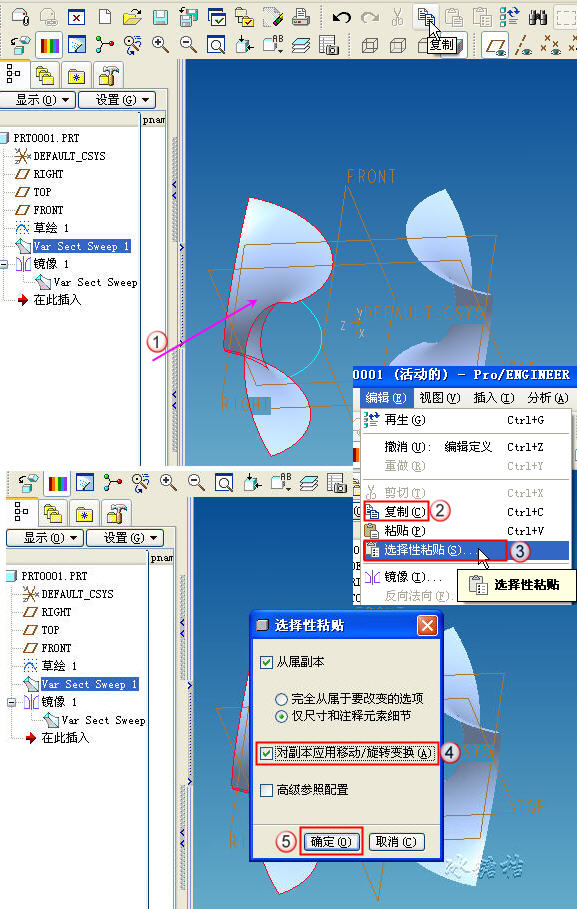The image size is (577, 909).
Task: Toggle datum planes display in upper toolbar
Action: [495, 45]
